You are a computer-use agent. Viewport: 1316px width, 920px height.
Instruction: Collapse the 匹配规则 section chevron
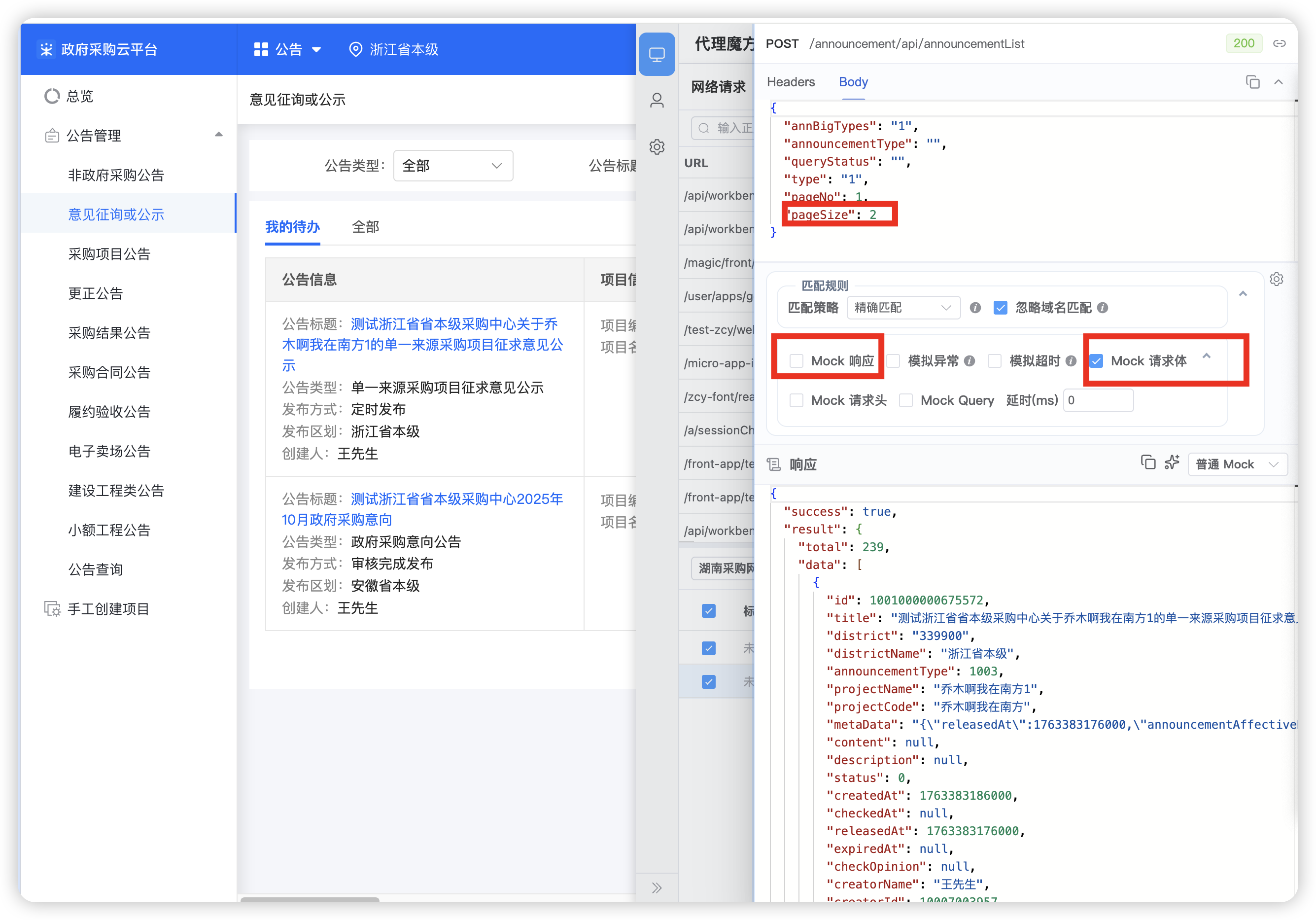1243,294
